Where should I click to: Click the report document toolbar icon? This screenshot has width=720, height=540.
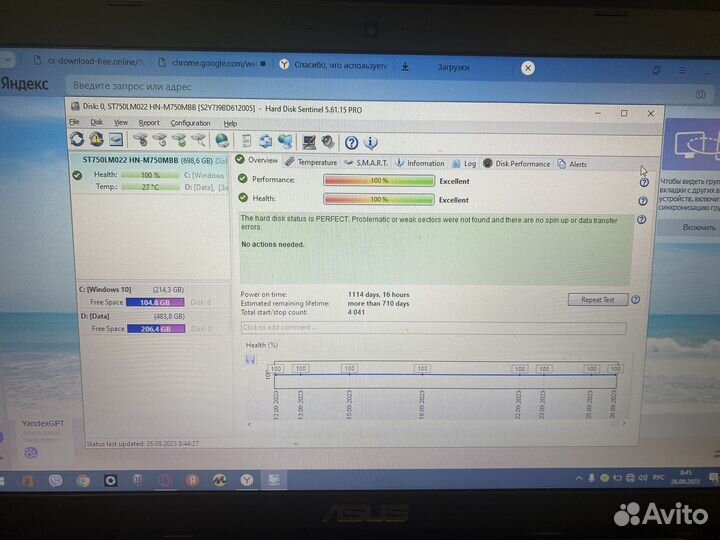tap(247, 141)
